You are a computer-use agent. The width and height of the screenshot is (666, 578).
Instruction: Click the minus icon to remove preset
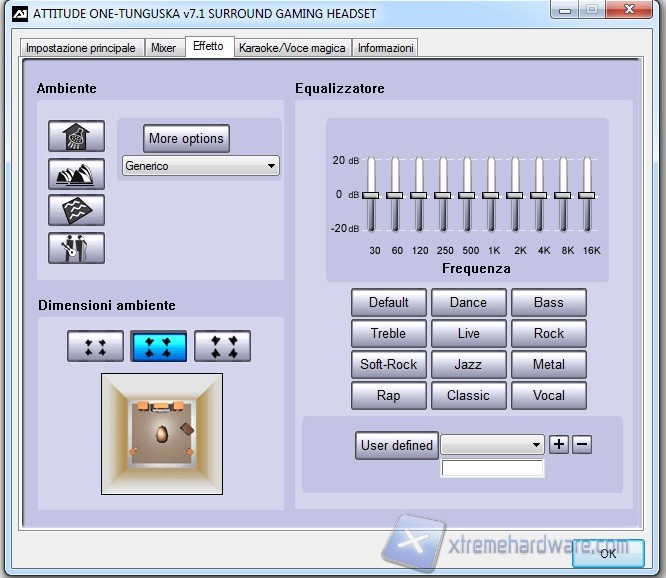[x=582, y=444]
